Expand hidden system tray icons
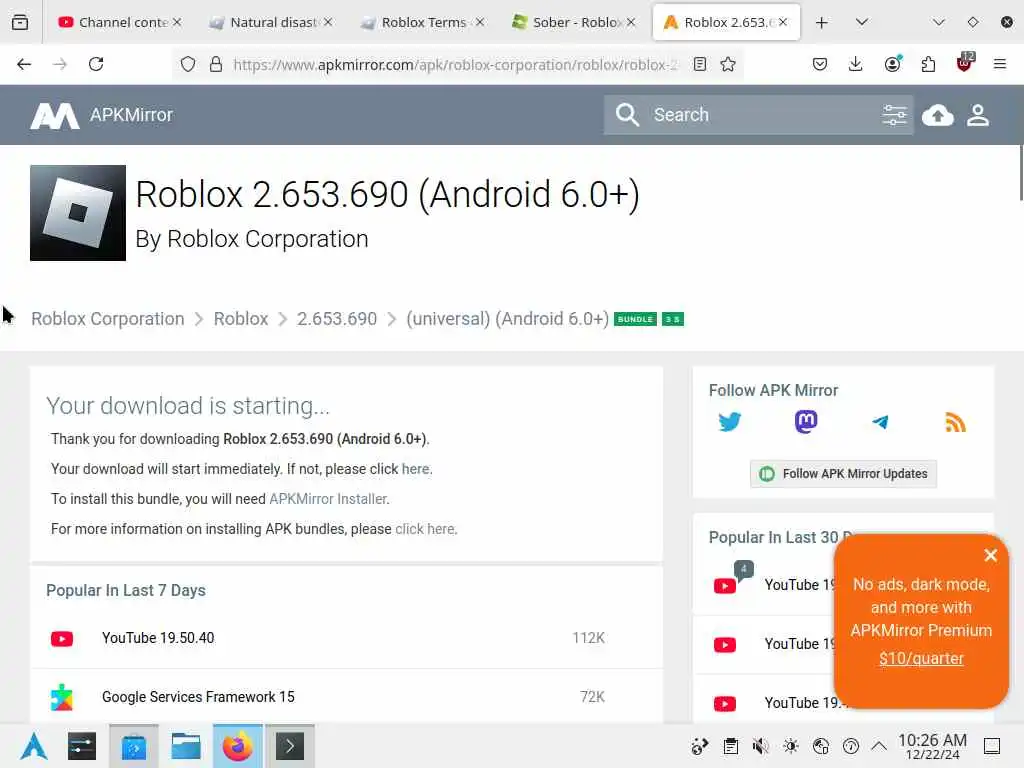This screenshot has width=1024, height=768. (x=879, y=746)
